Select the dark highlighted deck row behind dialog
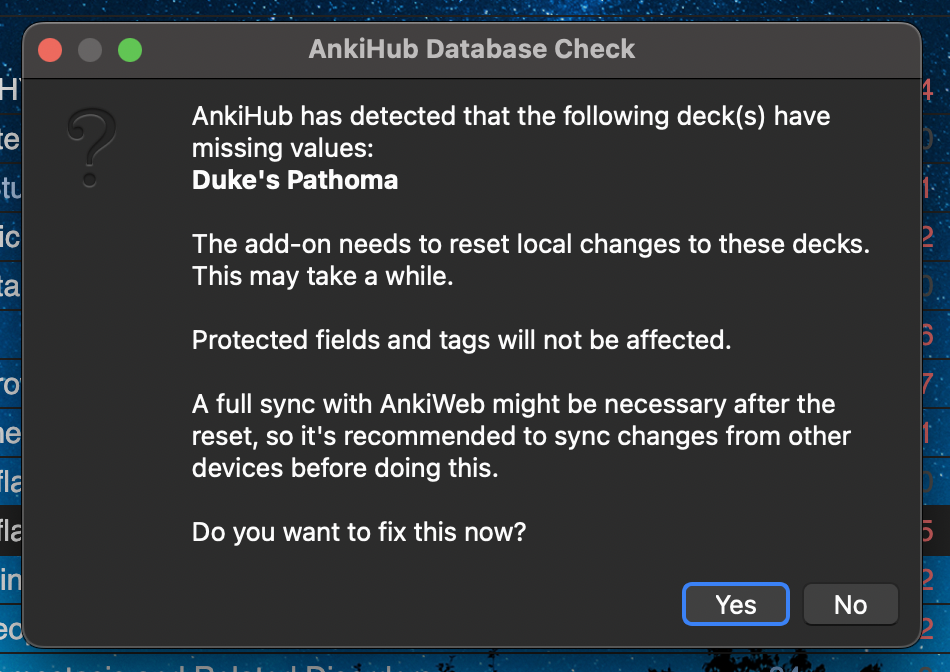Screen dimensions: 950x672 tap(10, 532)
